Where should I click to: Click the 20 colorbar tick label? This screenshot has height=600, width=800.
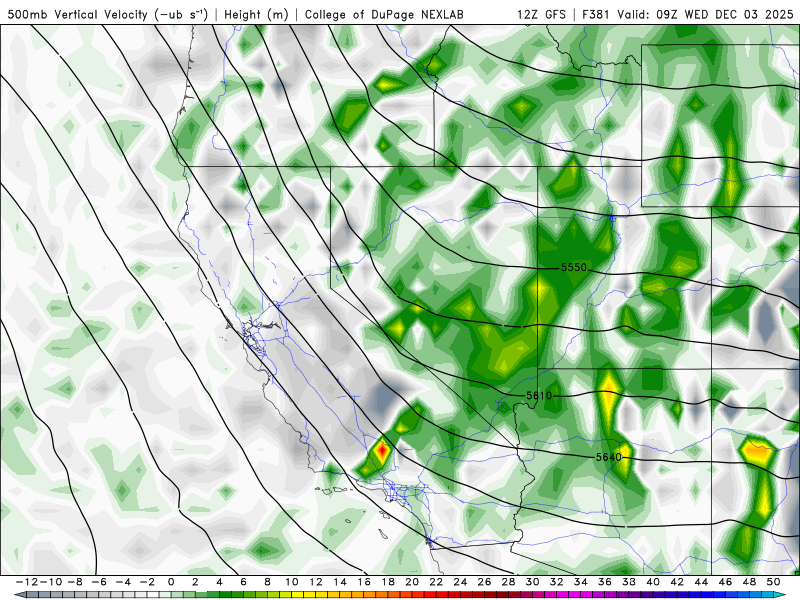tap(412, 582)
